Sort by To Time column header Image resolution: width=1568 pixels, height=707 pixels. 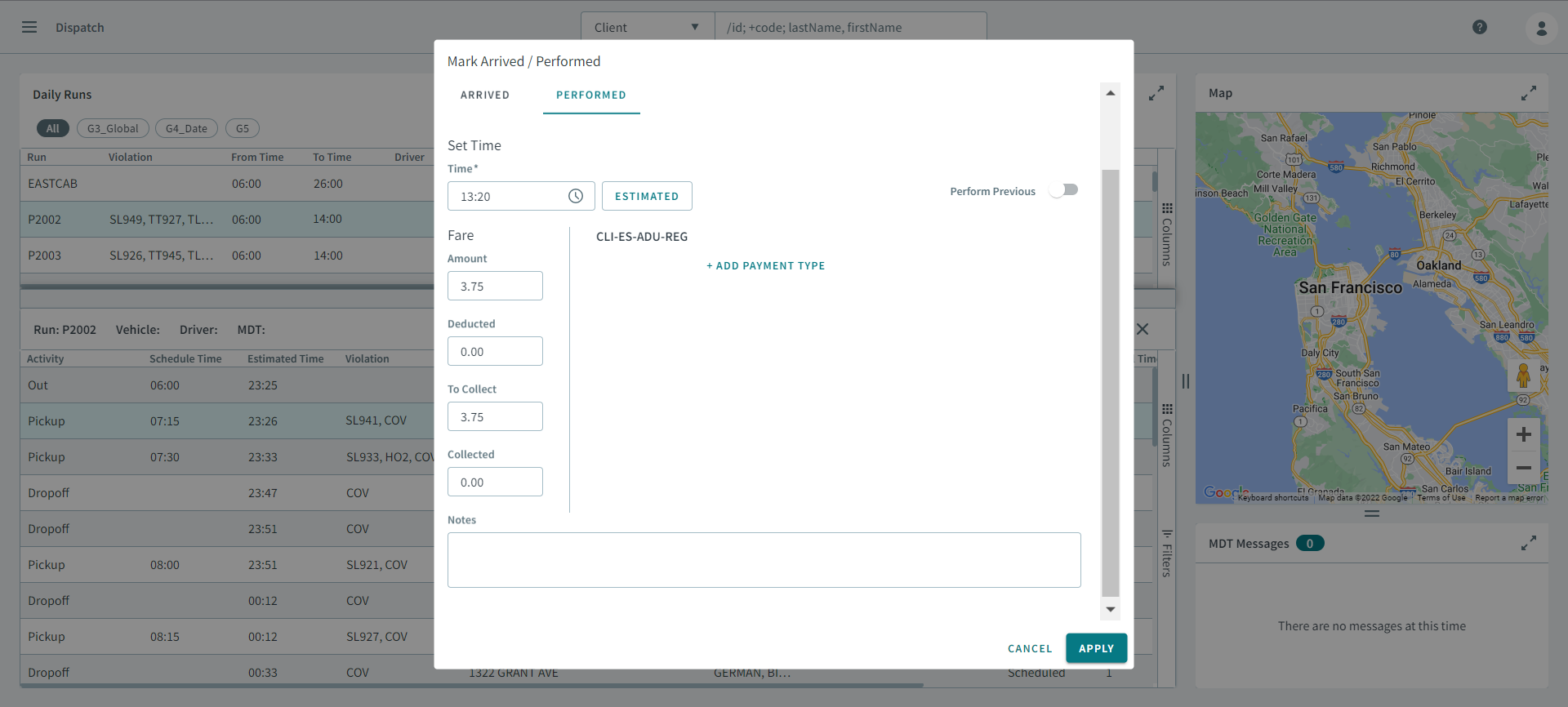point(332,157)
